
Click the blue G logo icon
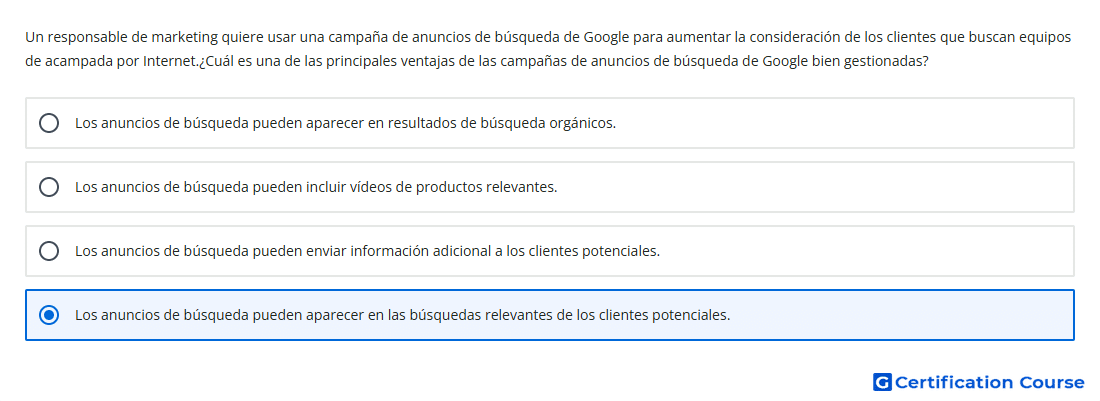[882, 382]
